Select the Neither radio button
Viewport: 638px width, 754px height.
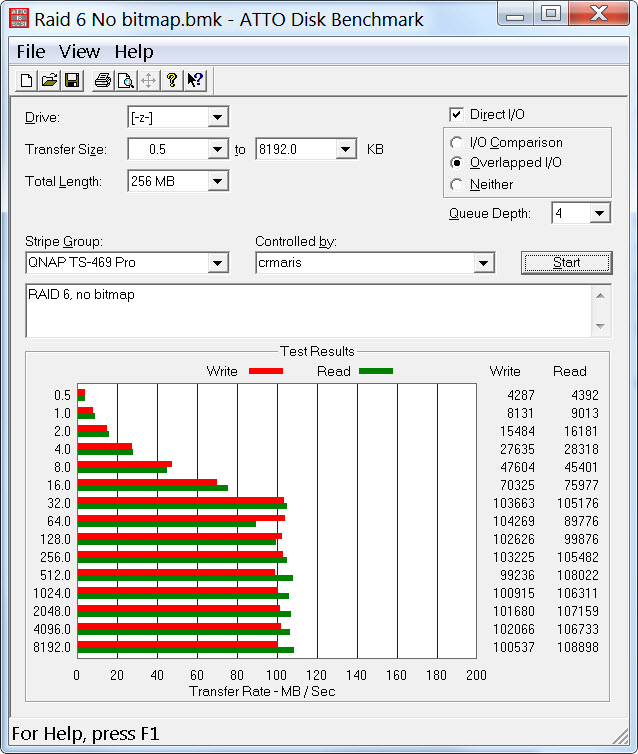(x=456, y=184)
